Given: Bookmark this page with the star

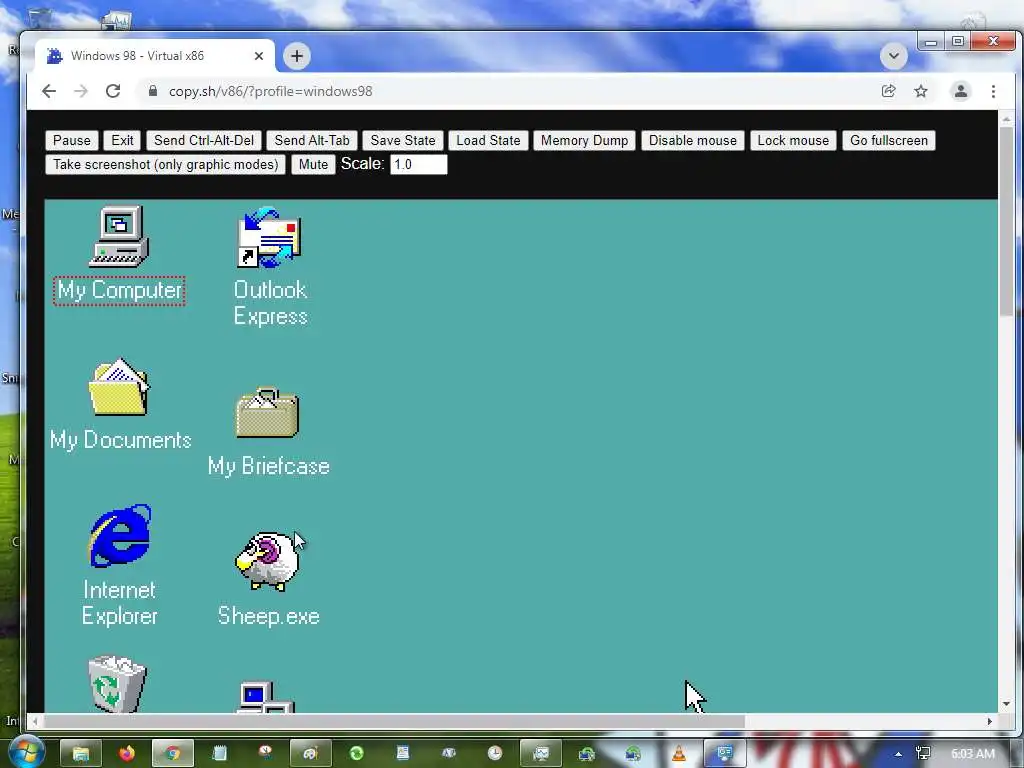Looking at the screenshot, I should (x=921, y=91).
